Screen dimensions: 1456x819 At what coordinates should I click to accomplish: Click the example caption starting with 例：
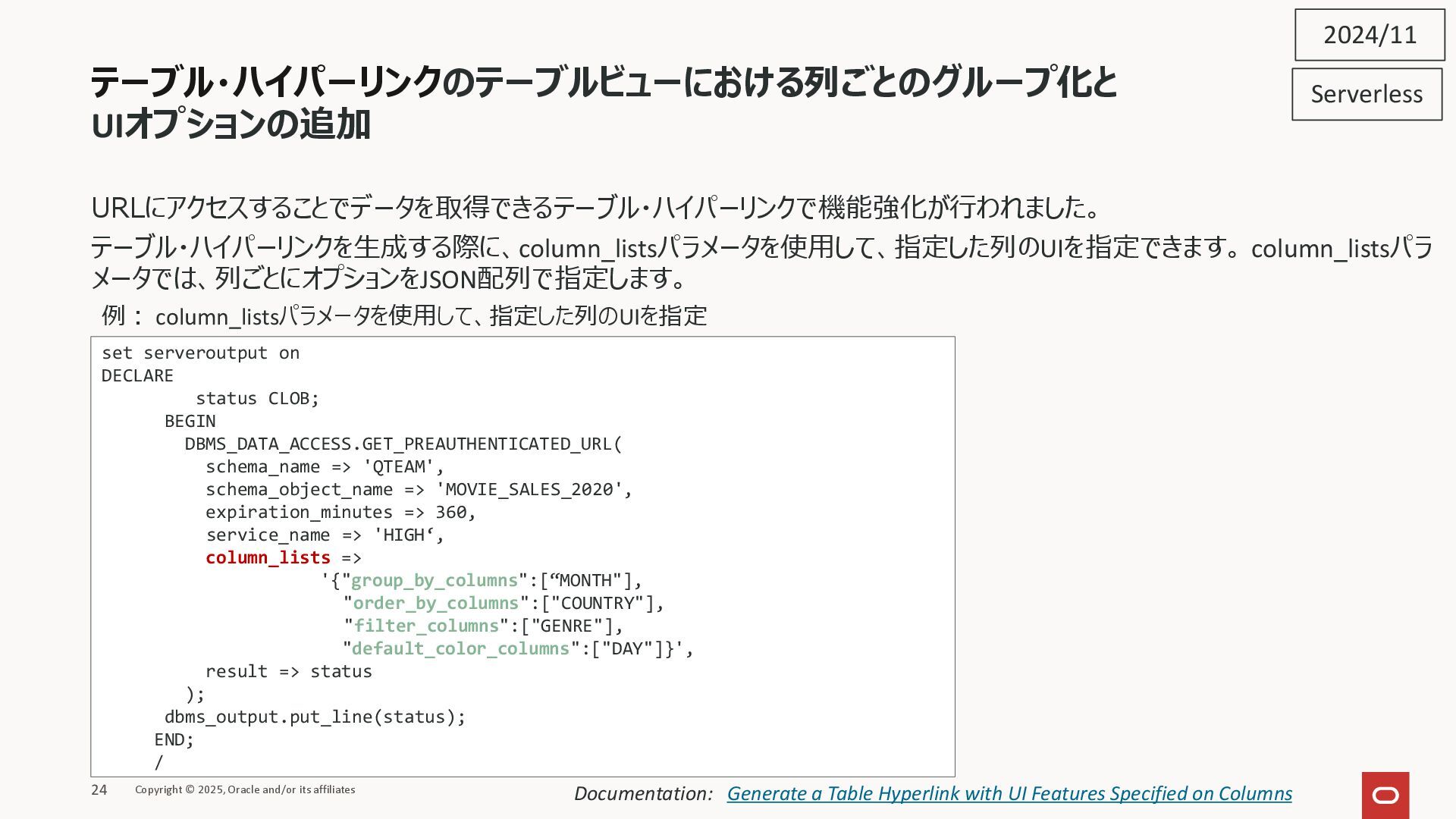coord(403,315)
